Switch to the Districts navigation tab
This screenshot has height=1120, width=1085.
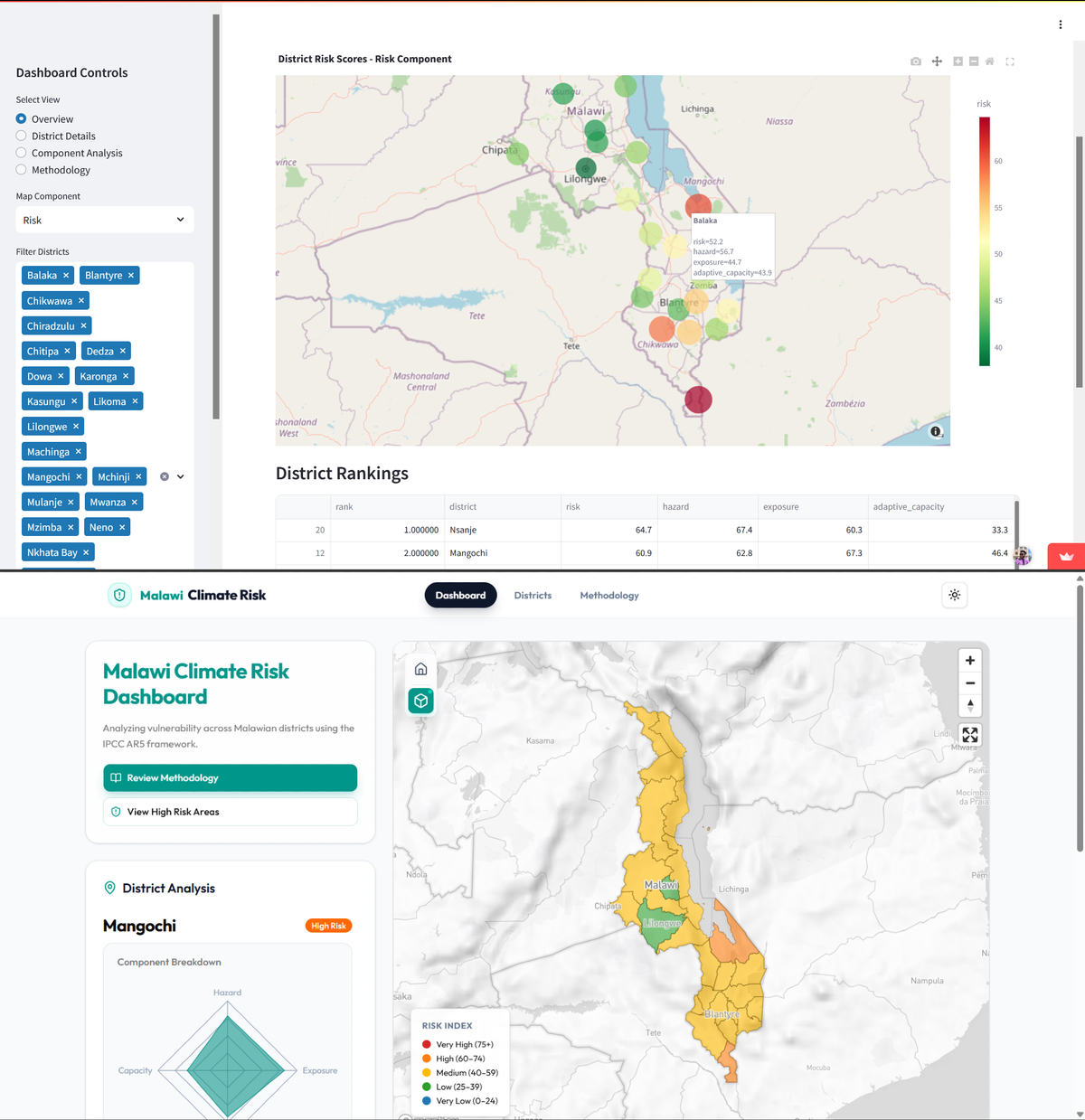click(533, 595)
